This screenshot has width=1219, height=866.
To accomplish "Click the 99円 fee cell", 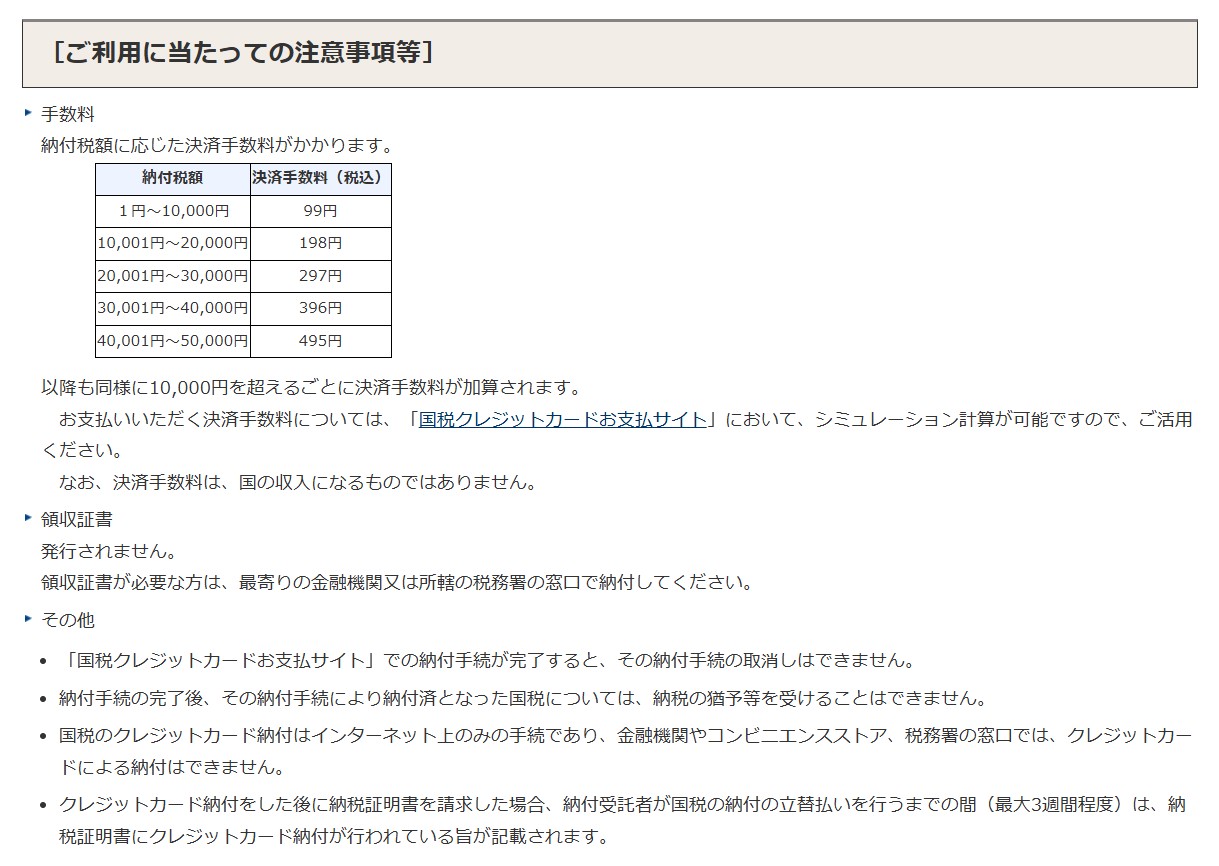I will click(x=320, y=211).
